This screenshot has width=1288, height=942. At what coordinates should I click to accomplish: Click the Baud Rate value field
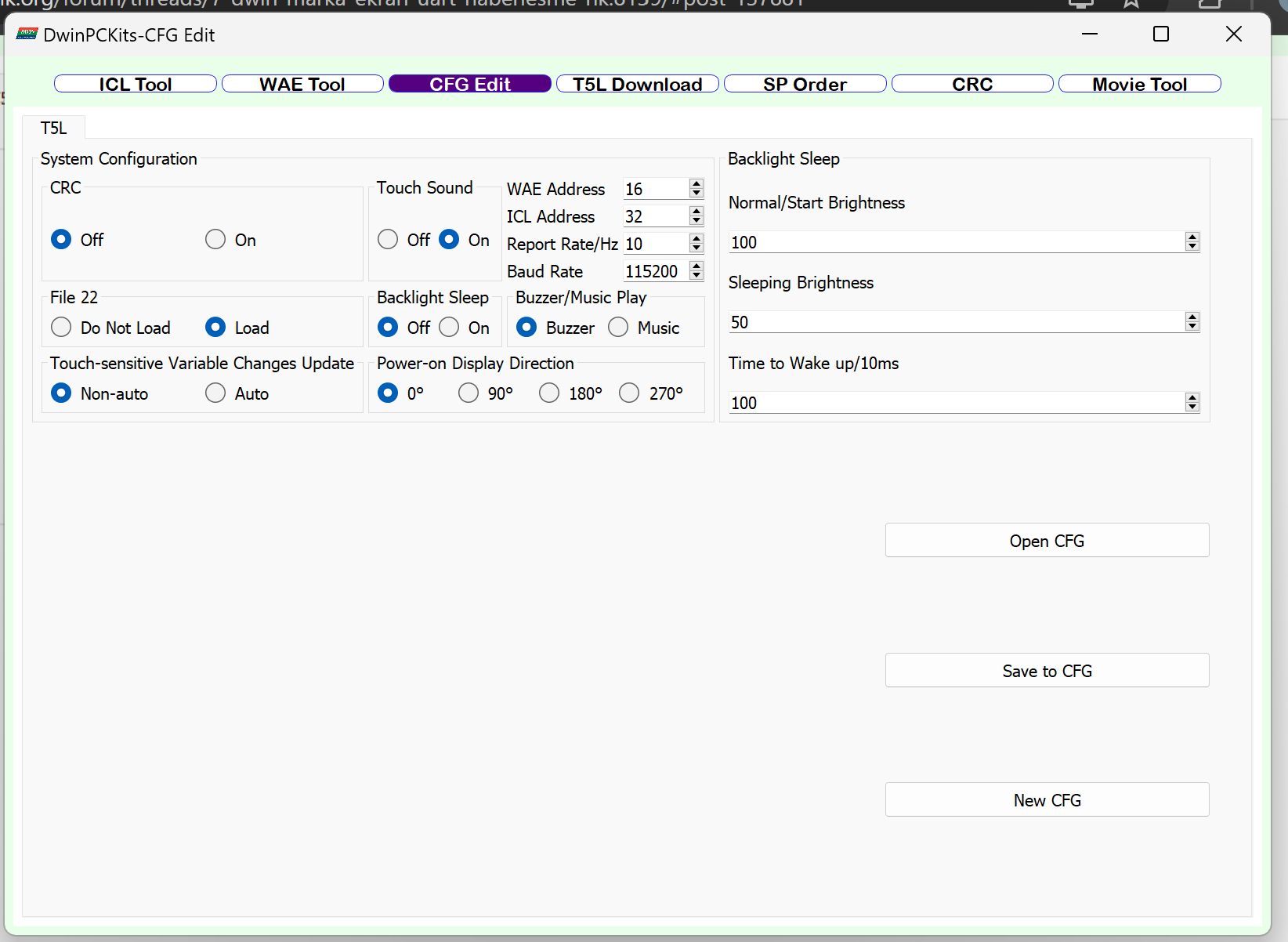point(656,271)
